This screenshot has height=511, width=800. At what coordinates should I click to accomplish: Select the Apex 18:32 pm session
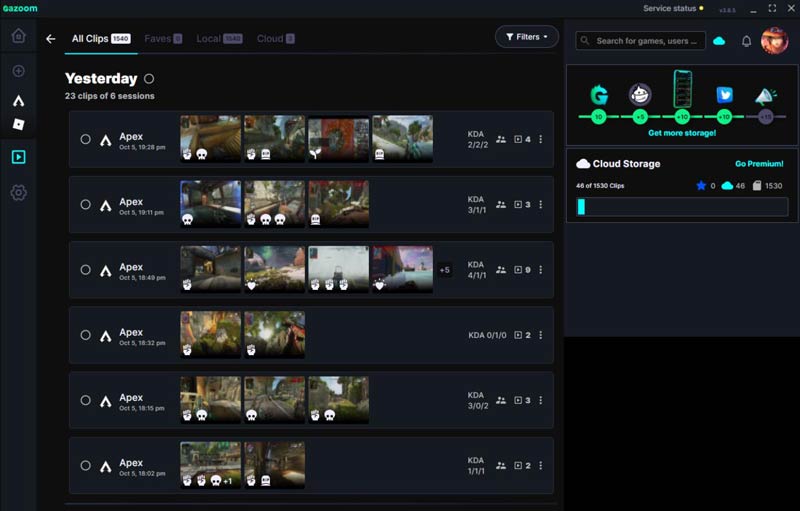(x=86, y=335)
